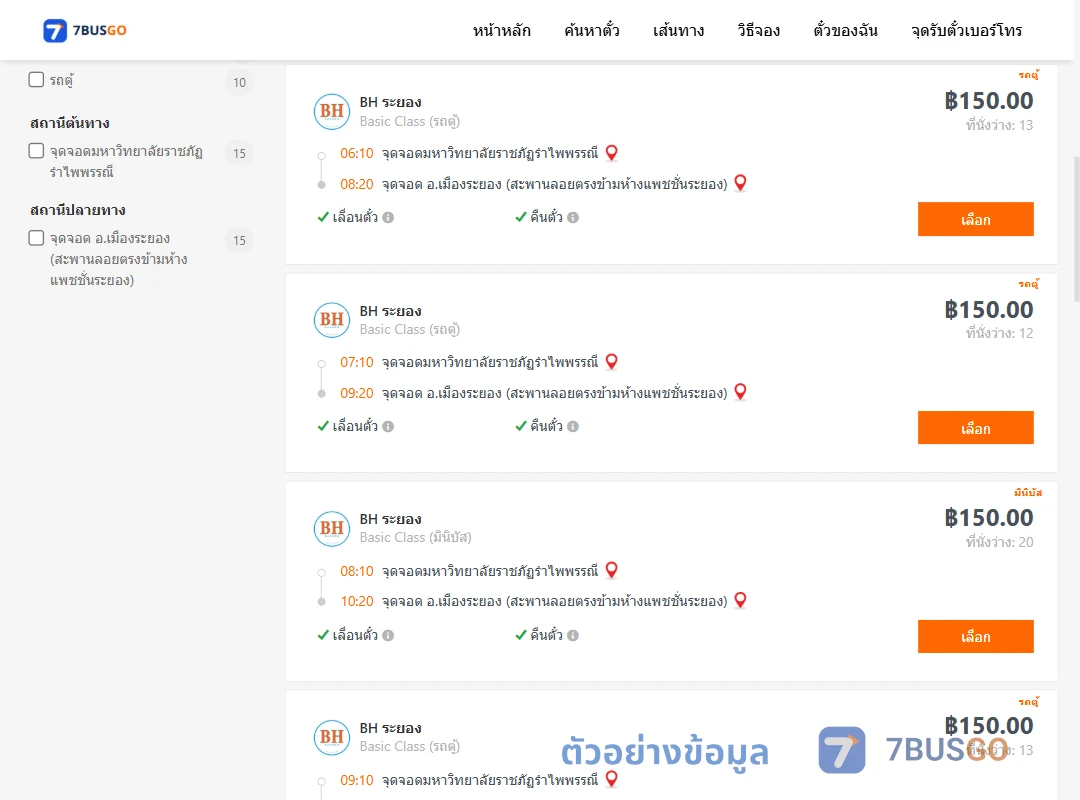This screenshot has width=1080, height=800.
Task: Open map pin for 09:20 arrival stop
Action: [740, 392]
